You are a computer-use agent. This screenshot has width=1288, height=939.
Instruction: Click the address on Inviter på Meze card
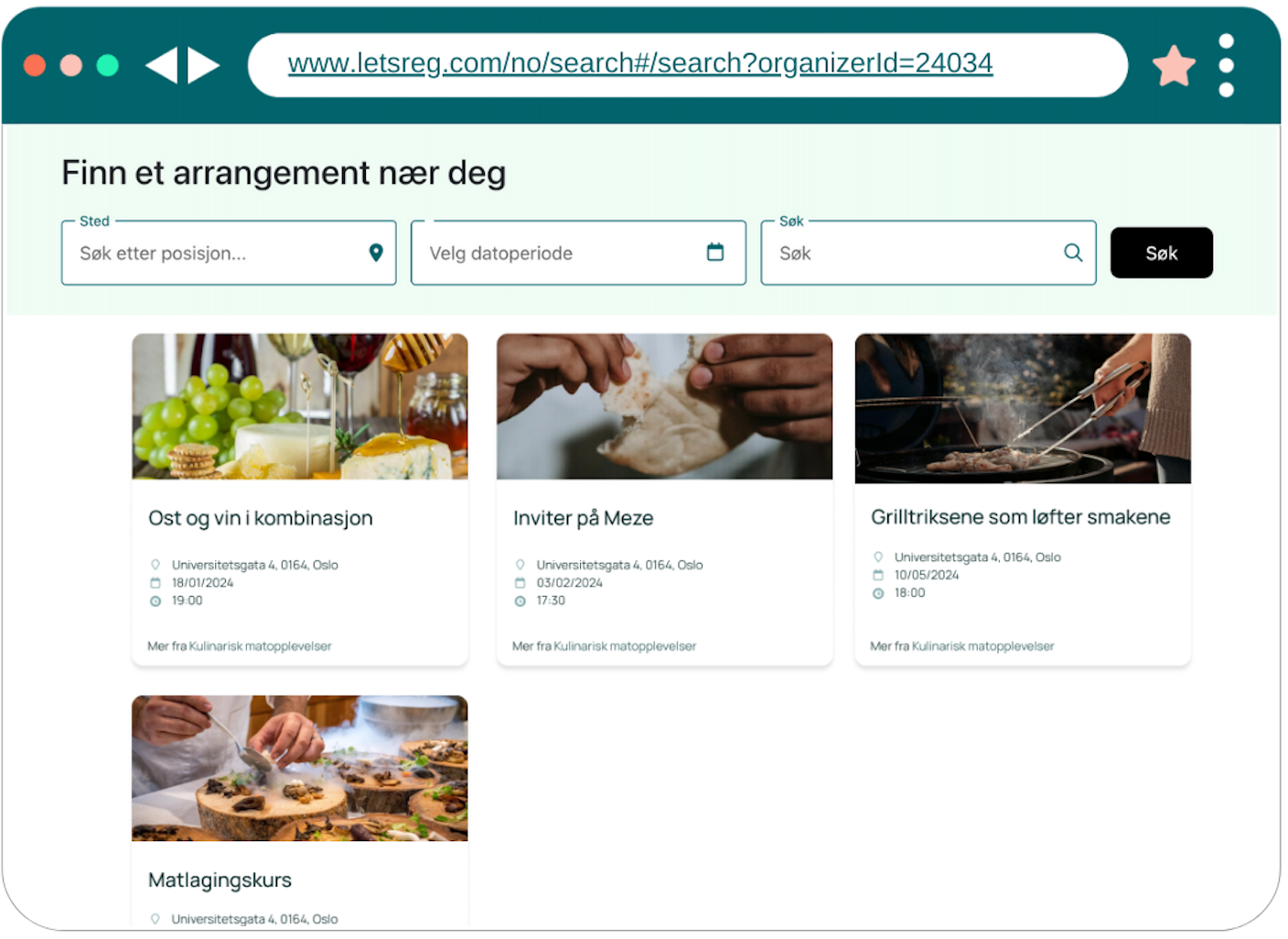(620, 565)
